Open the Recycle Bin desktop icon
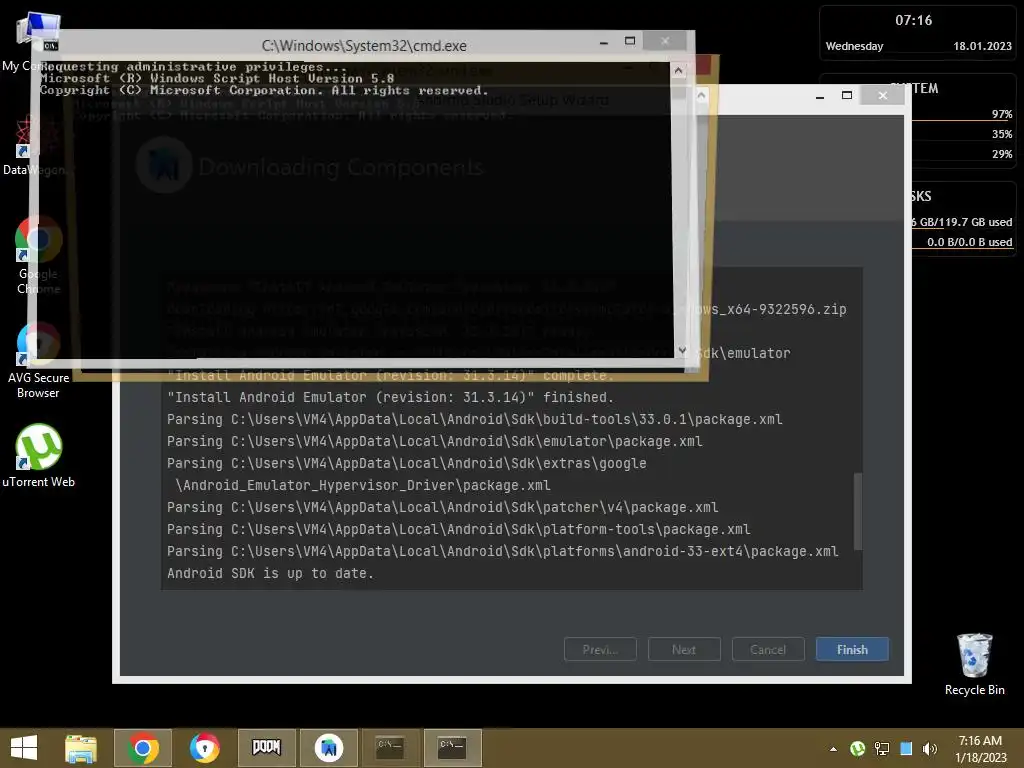Screen dimensions: 1024x768 pyautogui.click(x=974, y=665)
